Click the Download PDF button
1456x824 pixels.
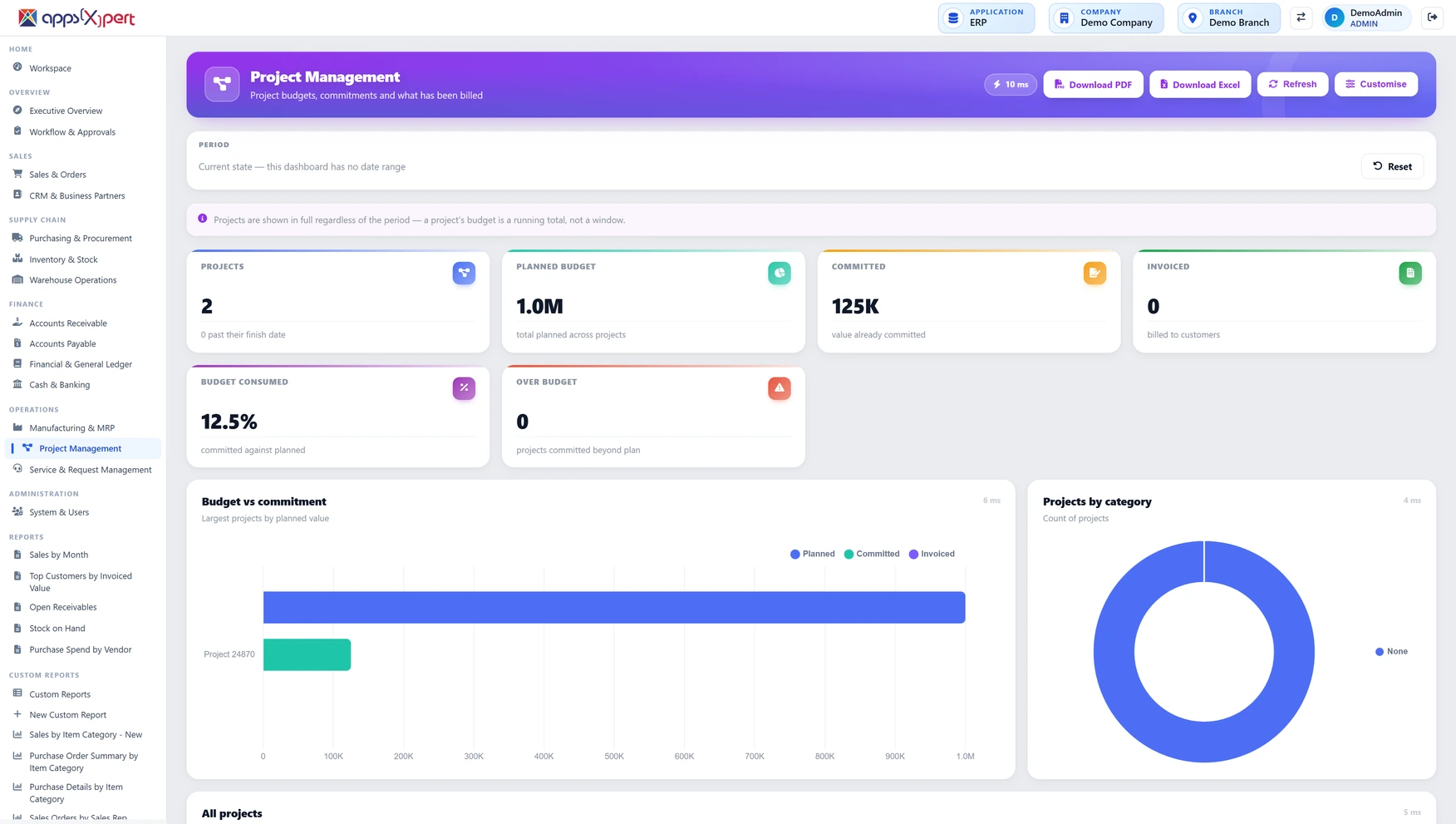[1093, 84]
